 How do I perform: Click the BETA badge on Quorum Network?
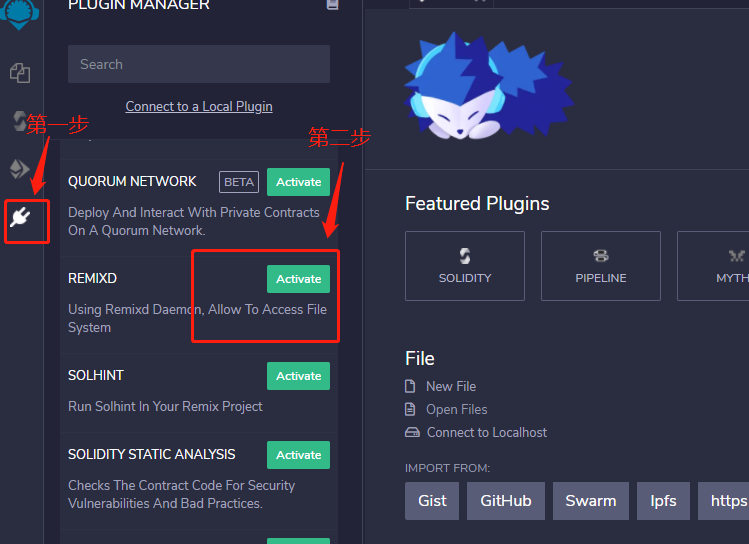click(239, 182)
